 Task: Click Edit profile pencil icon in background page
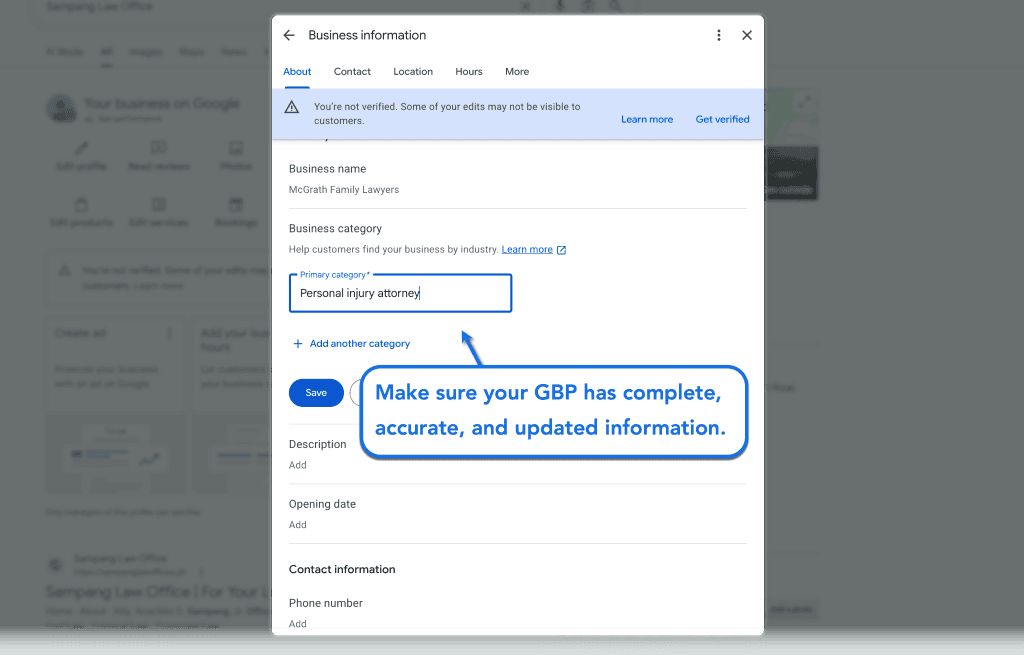(x=81, y=148)
